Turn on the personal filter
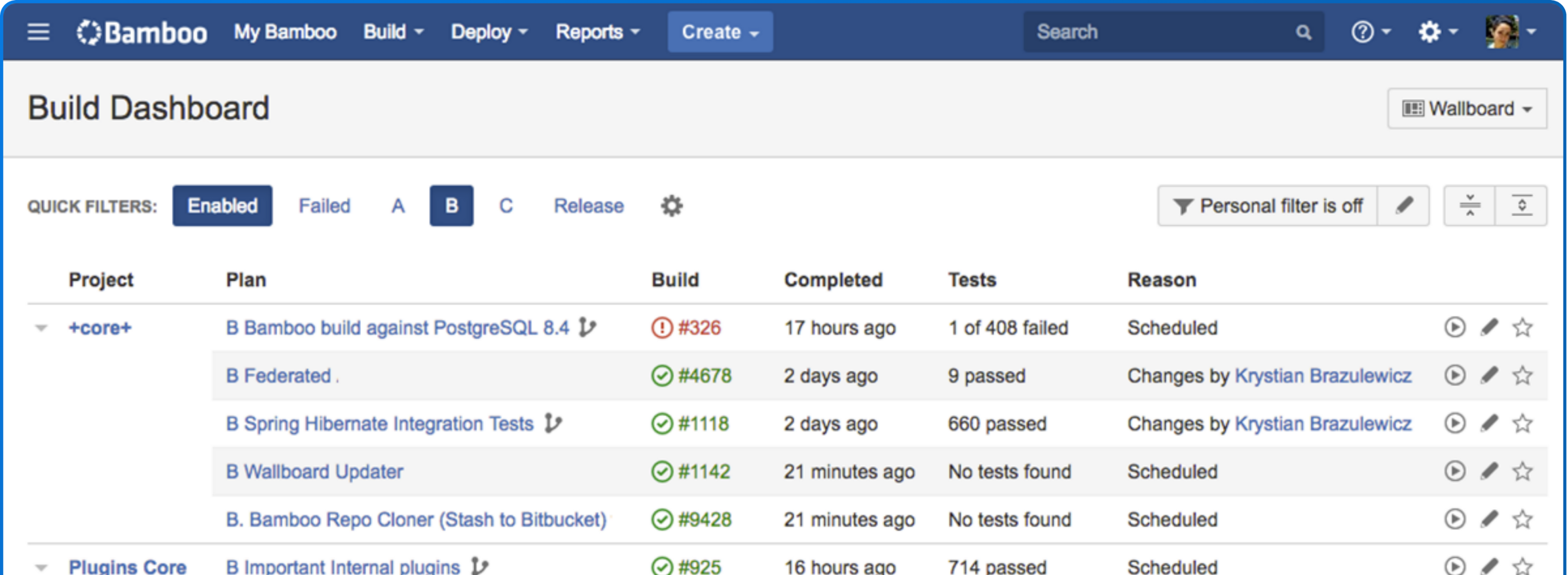 point(1267,206)
